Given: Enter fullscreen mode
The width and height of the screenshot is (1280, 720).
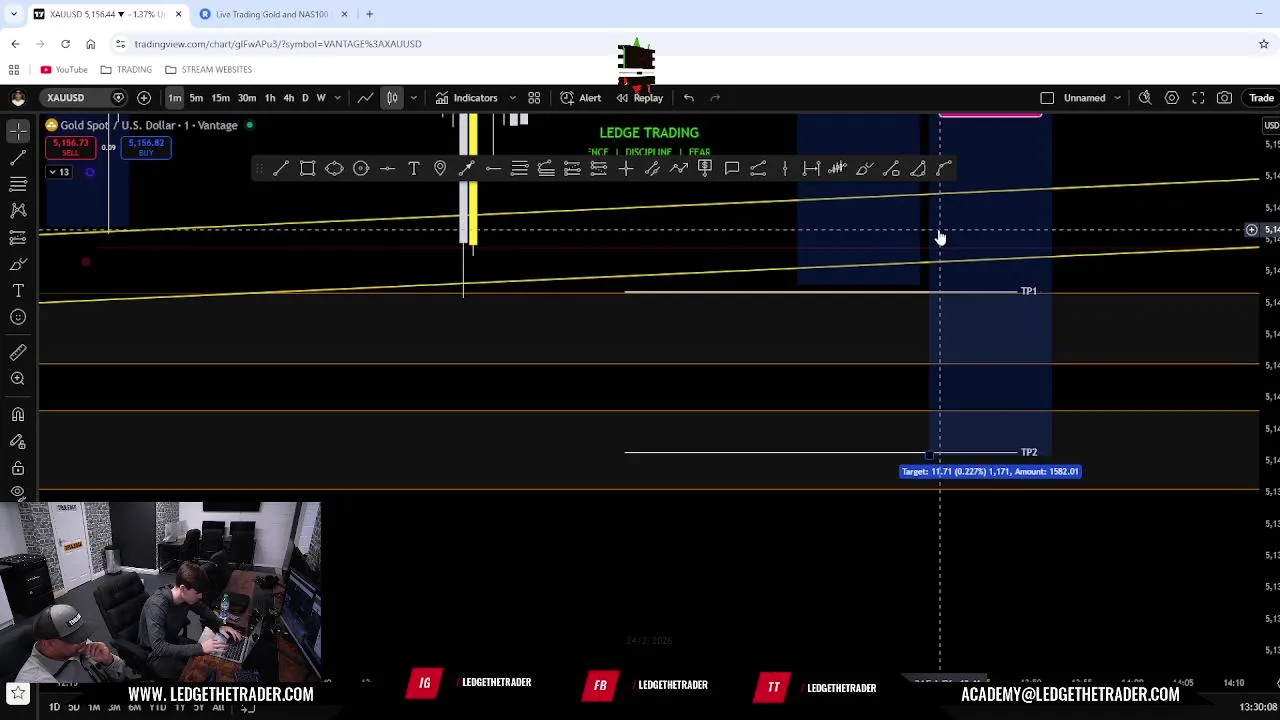Looking at the screenshot, I should click(1198, 98).
